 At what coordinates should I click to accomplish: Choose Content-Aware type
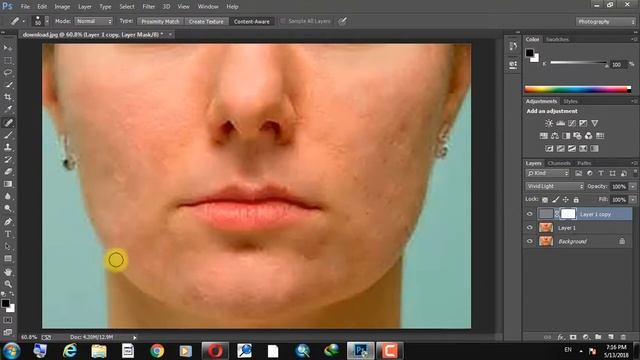click(x=251, y=21)
